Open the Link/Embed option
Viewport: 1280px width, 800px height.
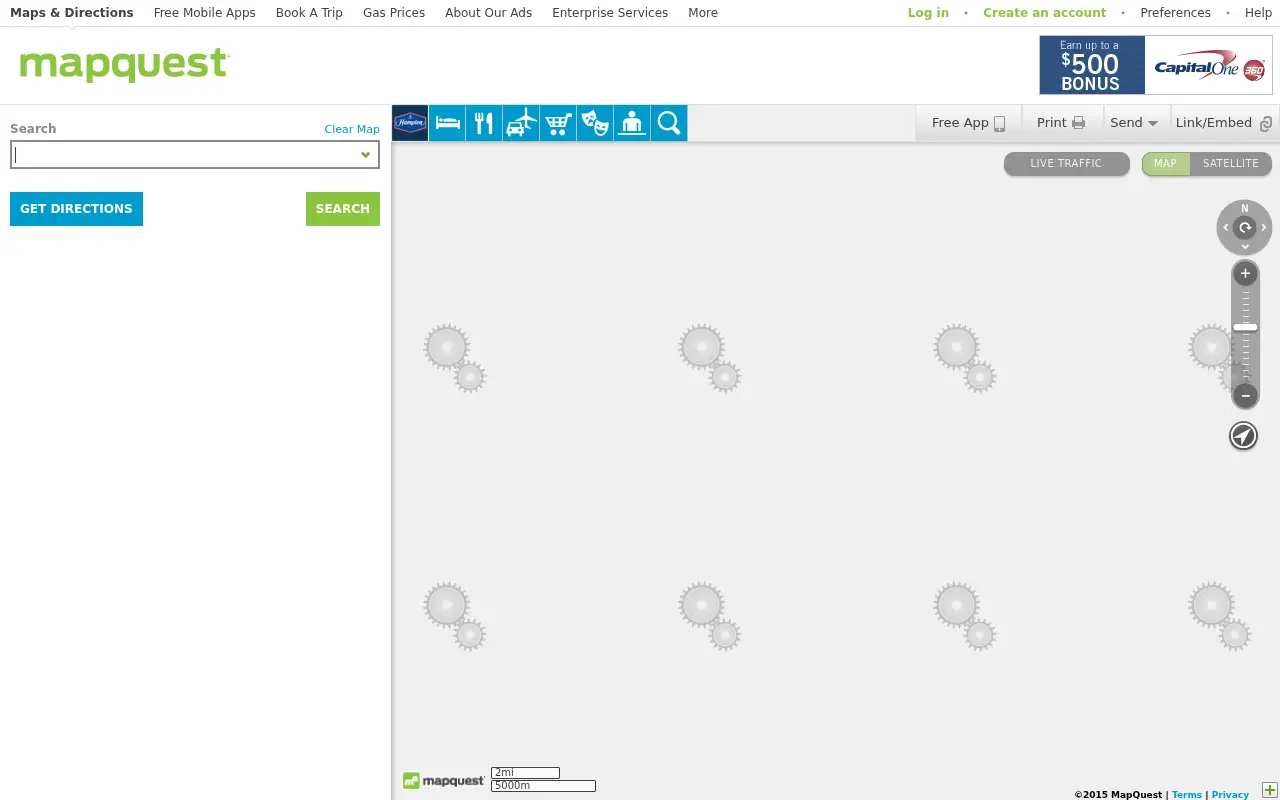(x=1224, y=123)
